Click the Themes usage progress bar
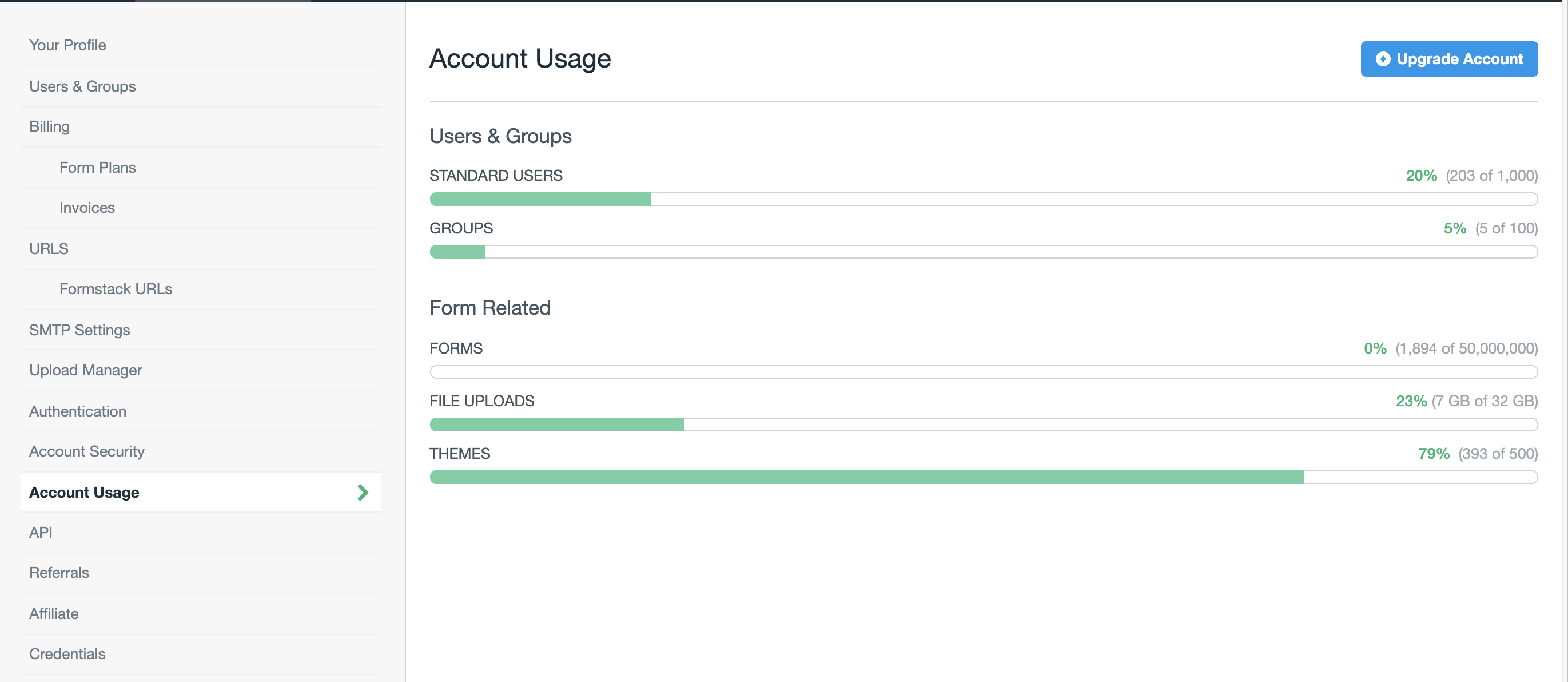 [x=983, y=477]
